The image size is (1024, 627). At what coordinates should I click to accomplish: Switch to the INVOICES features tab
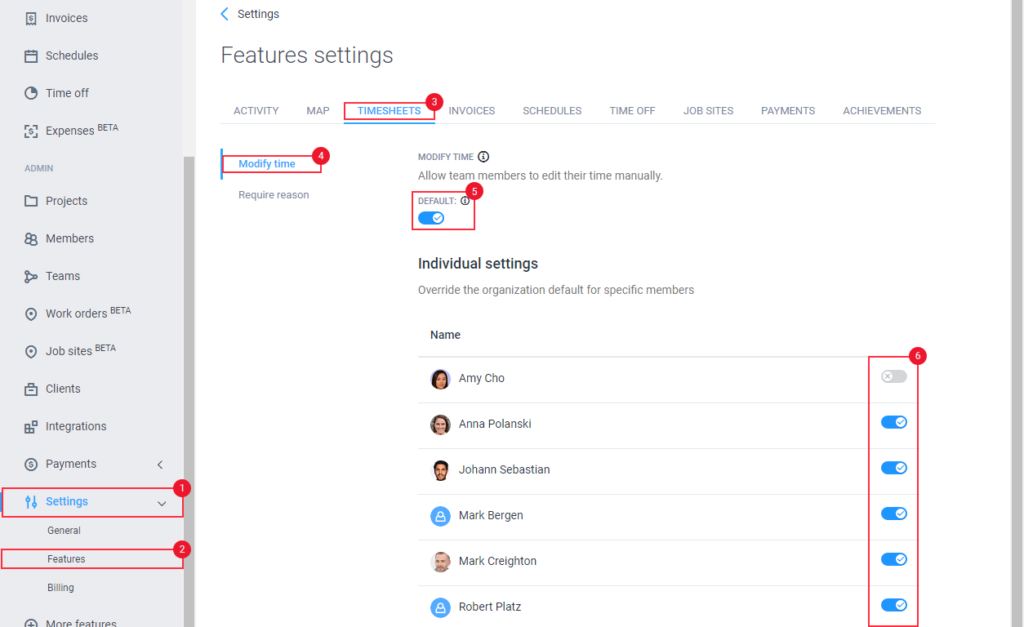(471, 110)
